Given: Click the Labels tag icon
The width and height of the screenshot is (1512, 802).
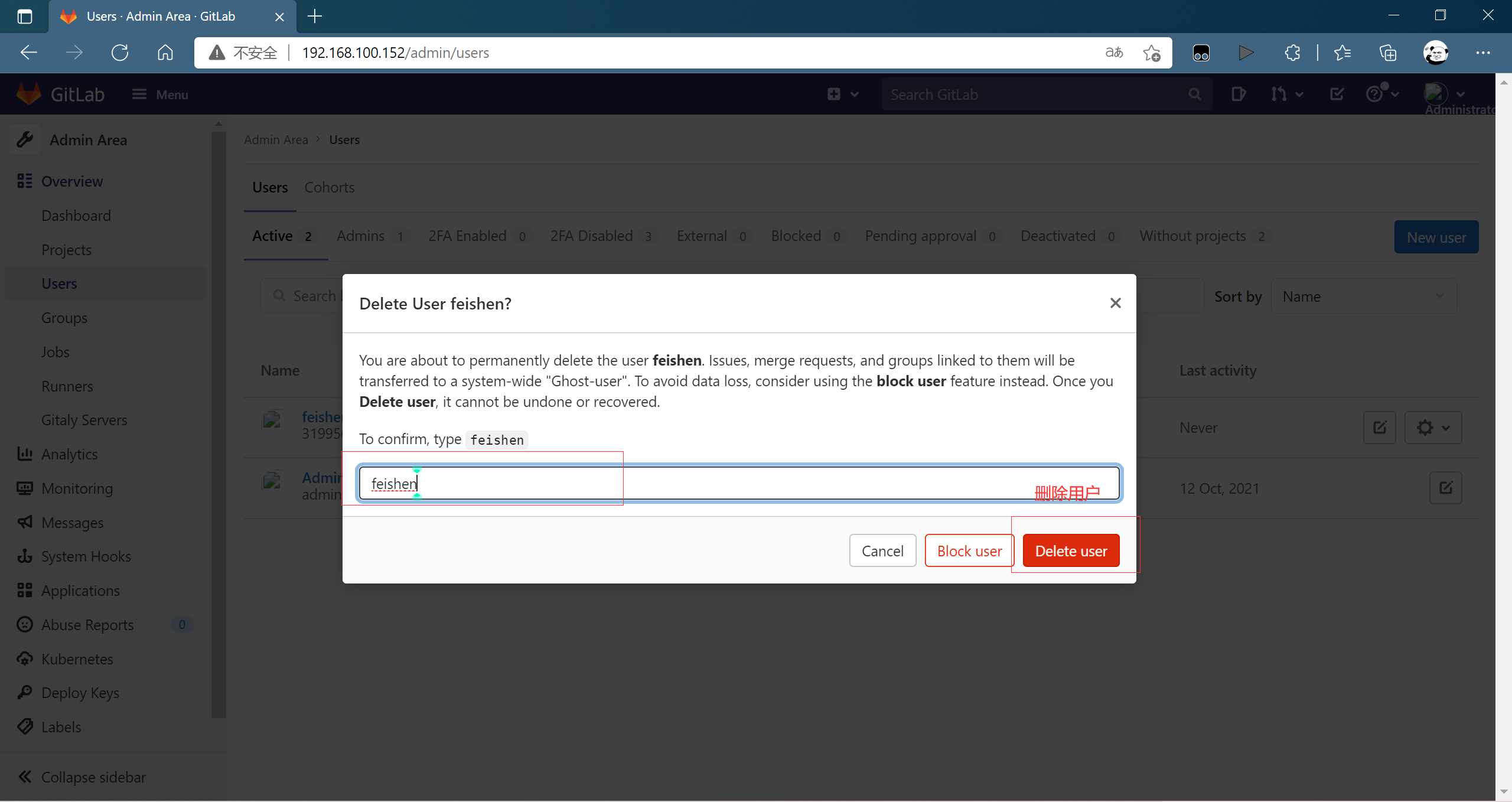Looking at the screenshot, I should pos(25,726).
